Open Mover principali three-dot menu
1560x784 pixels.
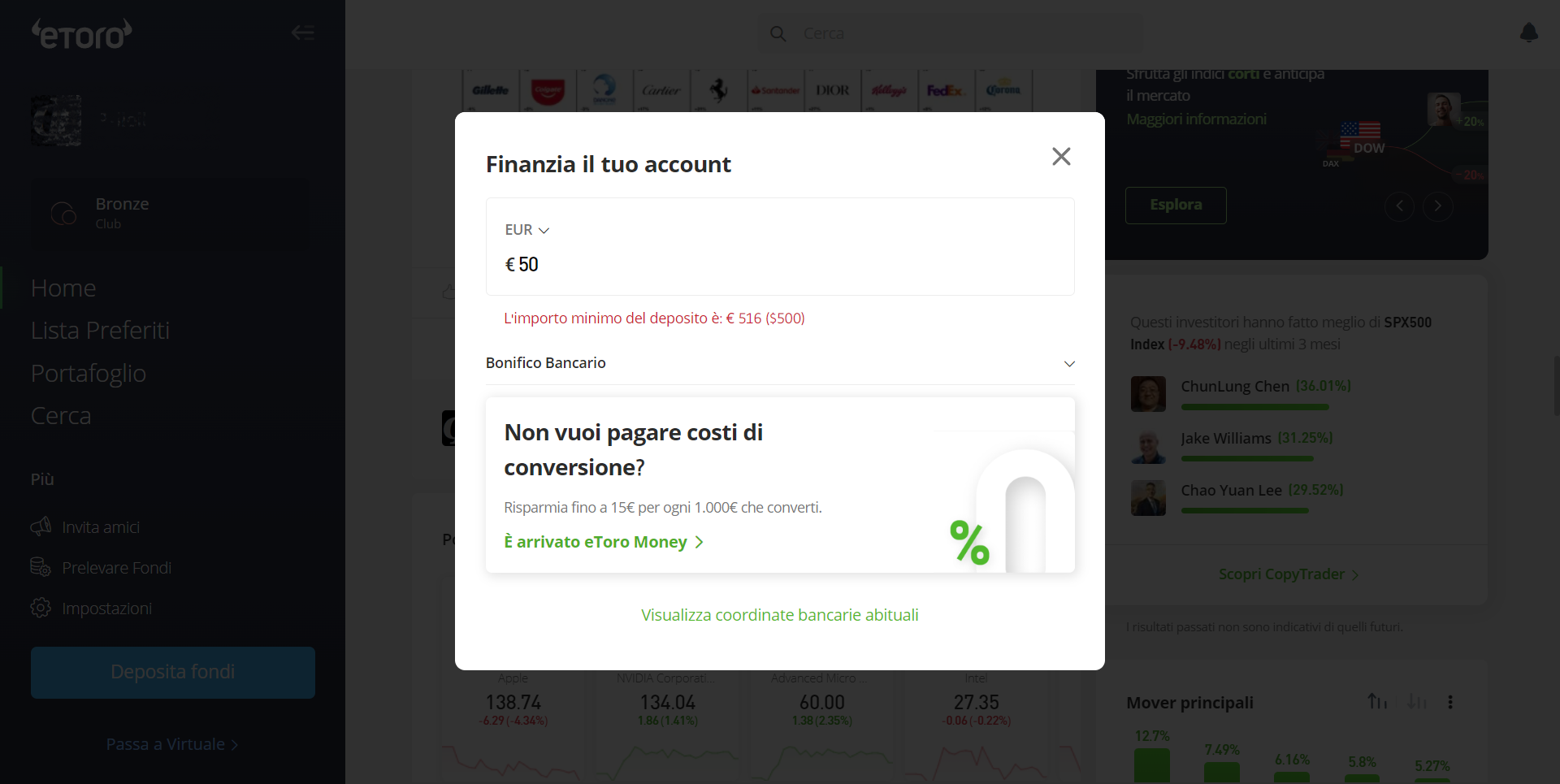tap(1450, 702)
